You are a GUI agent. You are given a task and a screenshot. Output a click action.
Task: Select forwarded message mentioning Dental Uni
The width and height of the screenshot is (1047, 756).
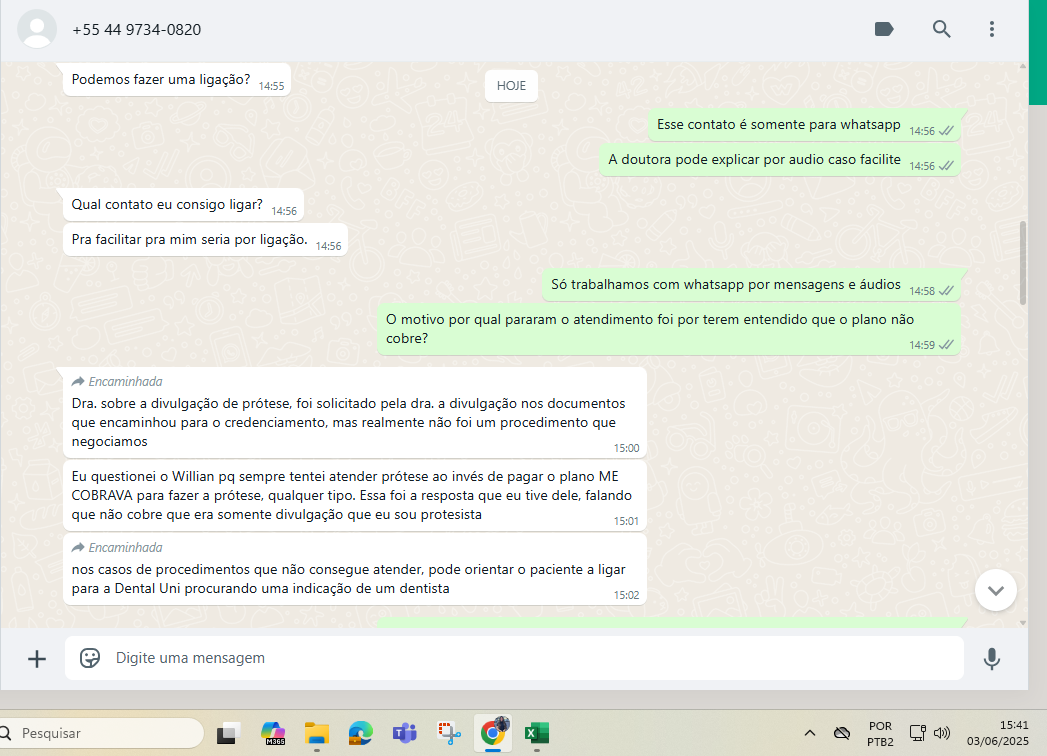(x=355, y=569)
